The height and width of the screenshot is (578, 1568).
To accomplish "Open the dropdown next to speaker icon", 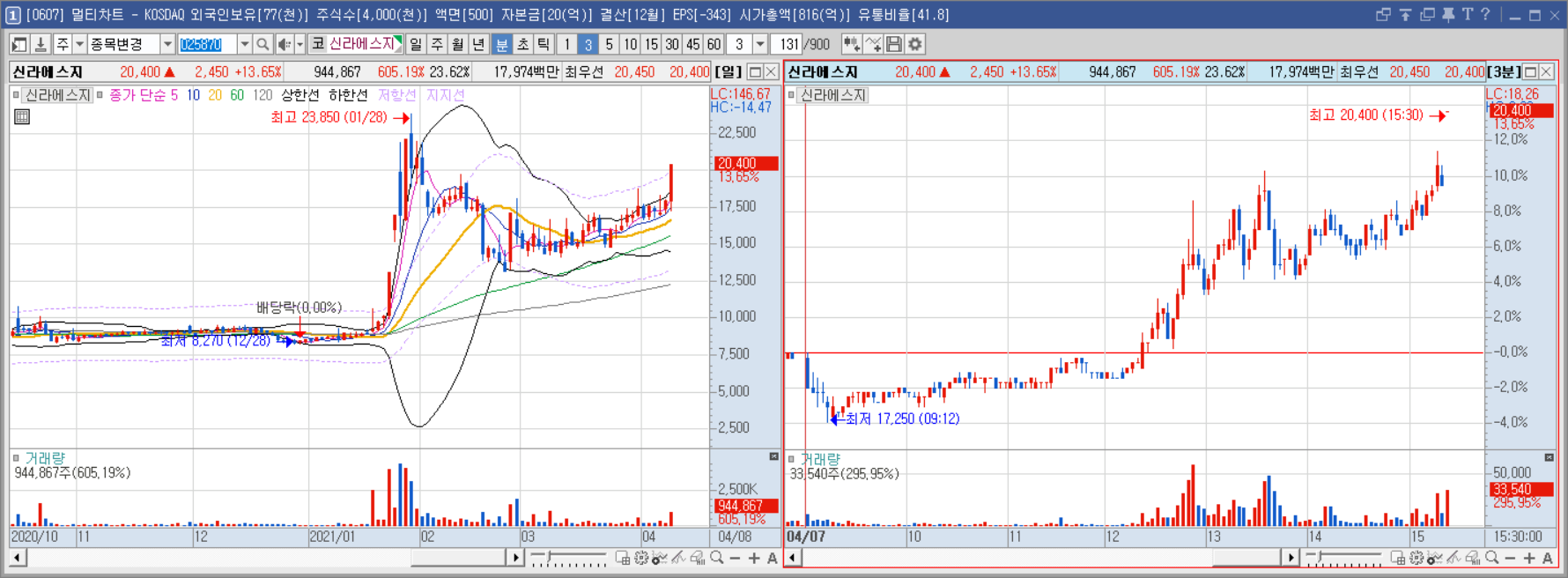I will tap(300, 44).
